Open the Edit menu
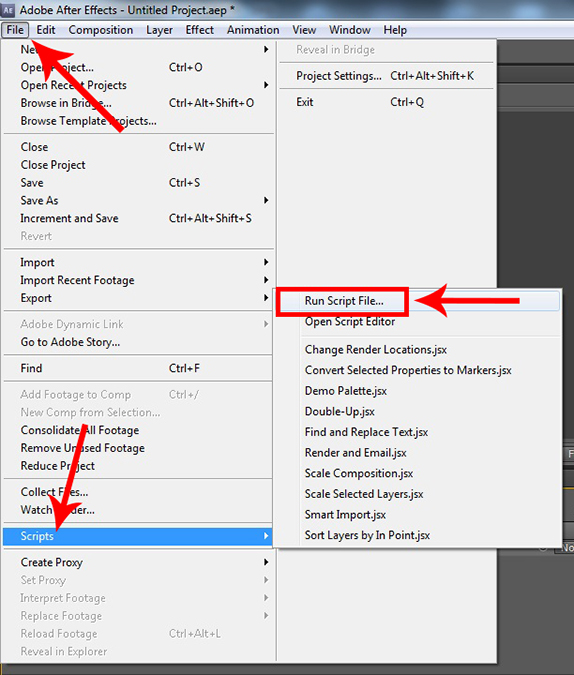Viewport: 574px width, 675px height. 46,30
